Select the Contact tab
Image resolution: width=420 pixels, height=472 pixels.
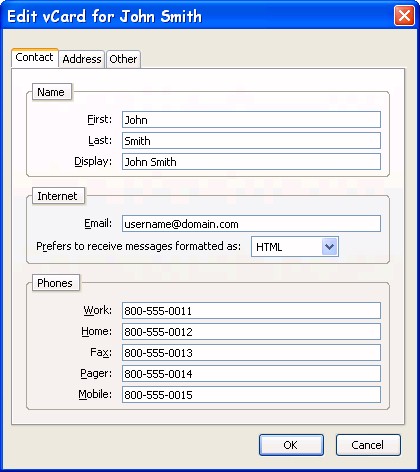[x=35, y=58]
